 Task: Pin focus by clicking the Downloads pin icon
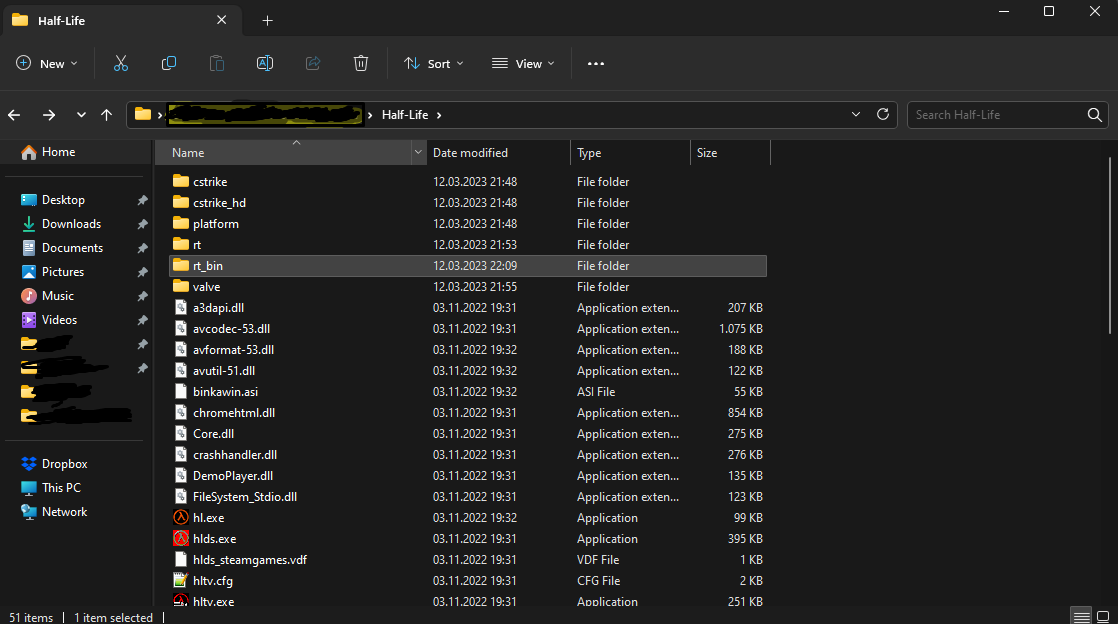[142, 223]
